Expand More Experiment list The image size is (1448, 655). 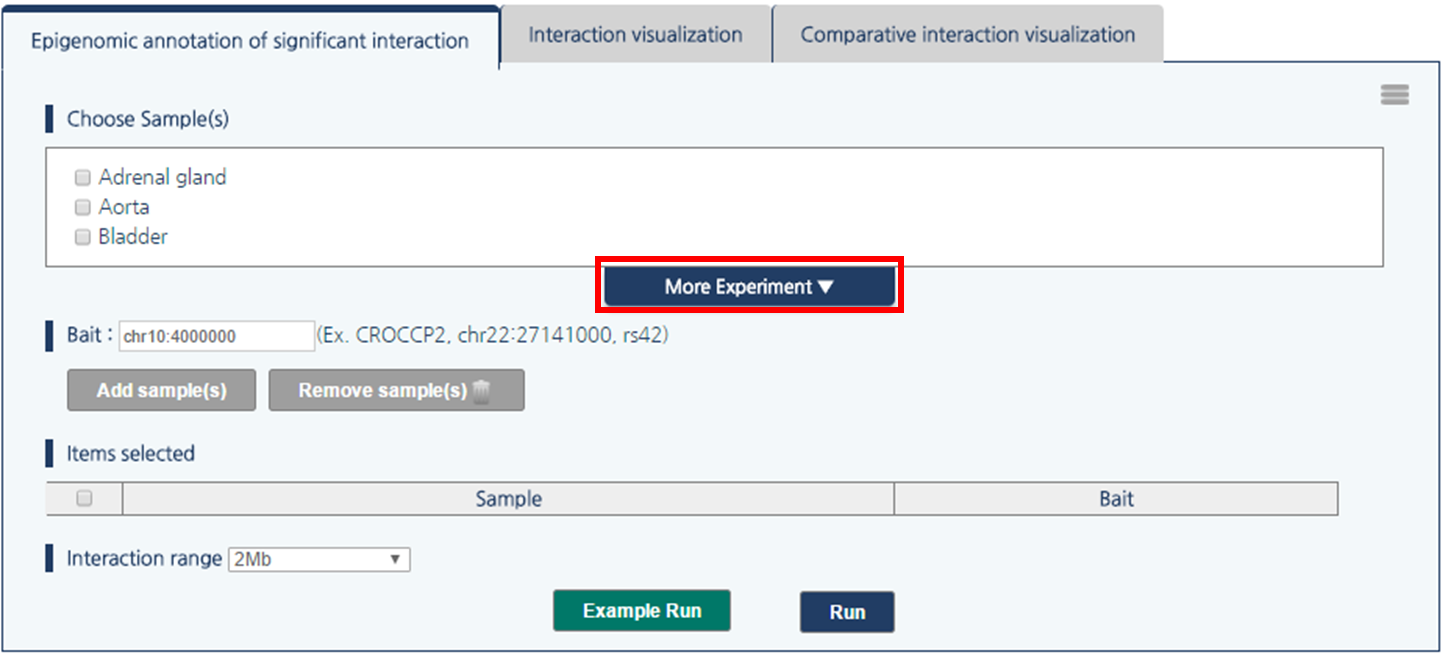coord(749,287)
